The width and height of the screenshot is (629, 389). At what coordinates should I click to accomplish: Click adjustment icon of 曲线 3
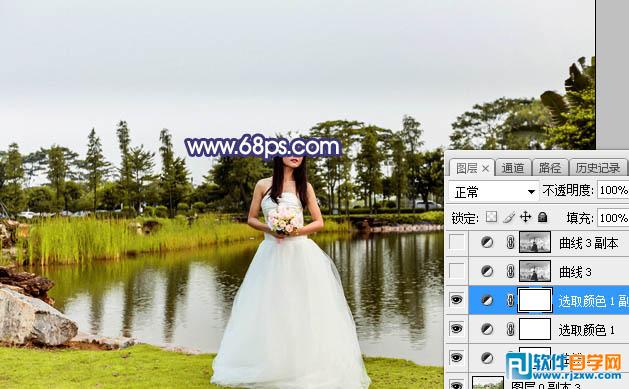click(487, 271)
